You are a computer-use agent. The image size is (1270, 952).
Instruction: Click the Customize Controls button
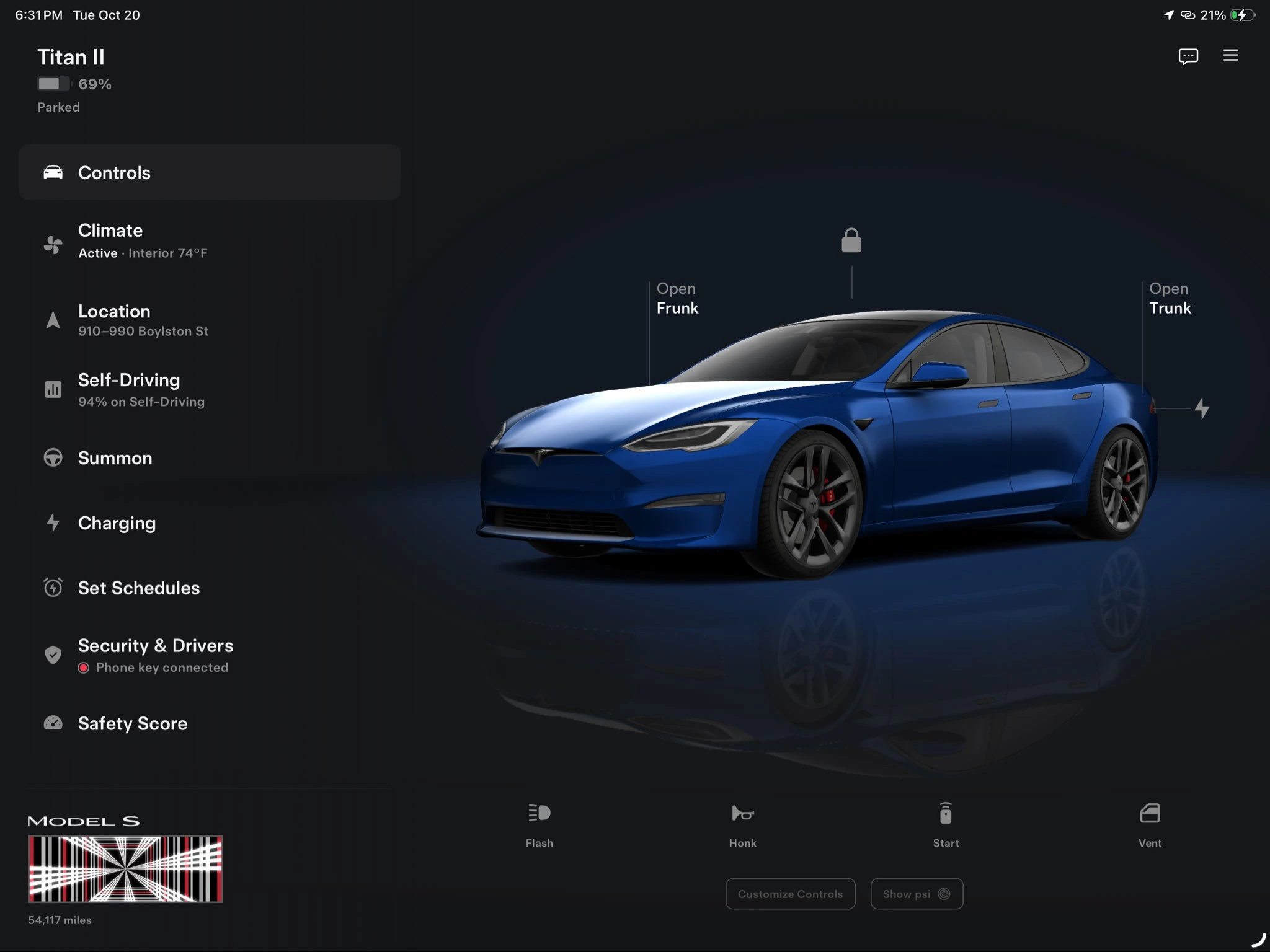[x=790, y=894]
